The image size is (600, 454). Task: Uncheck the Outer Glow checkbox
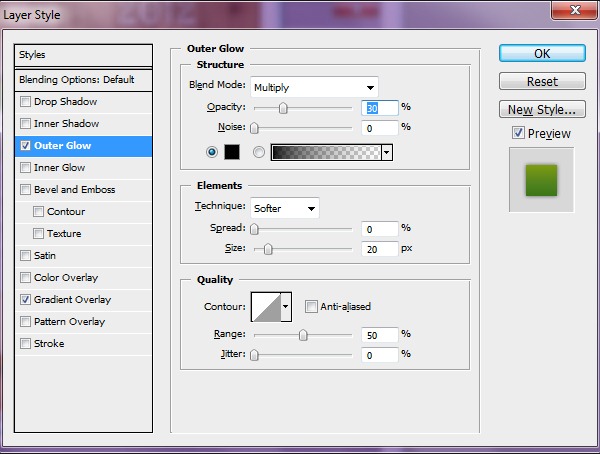point(25,146)
